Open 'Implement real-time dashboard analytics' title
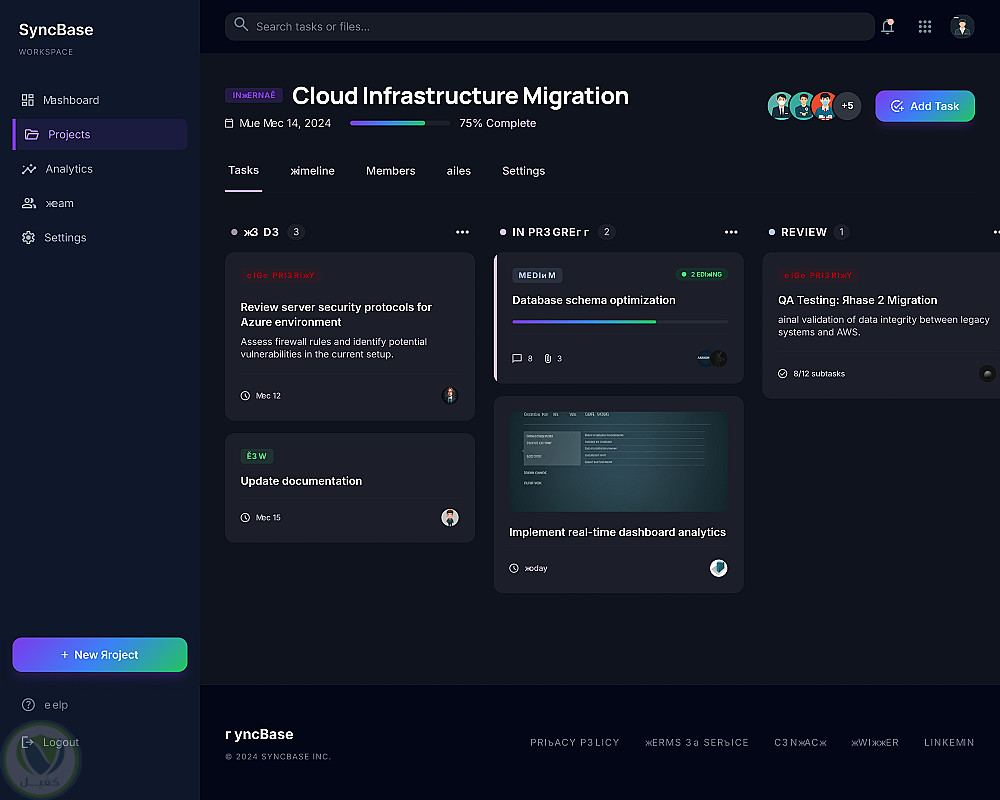 pyautogui.click(x=617, y=532)
